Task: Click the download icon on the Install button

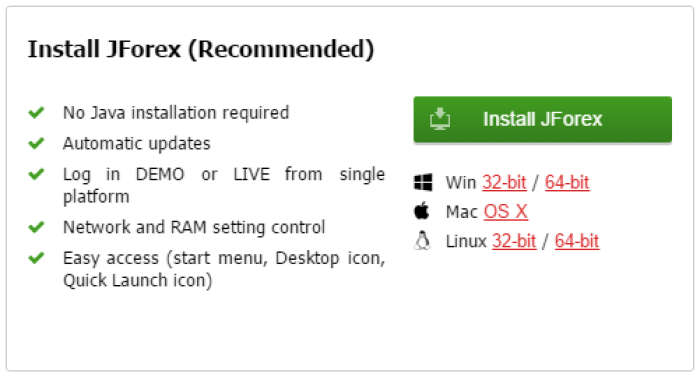Action: 440,119
